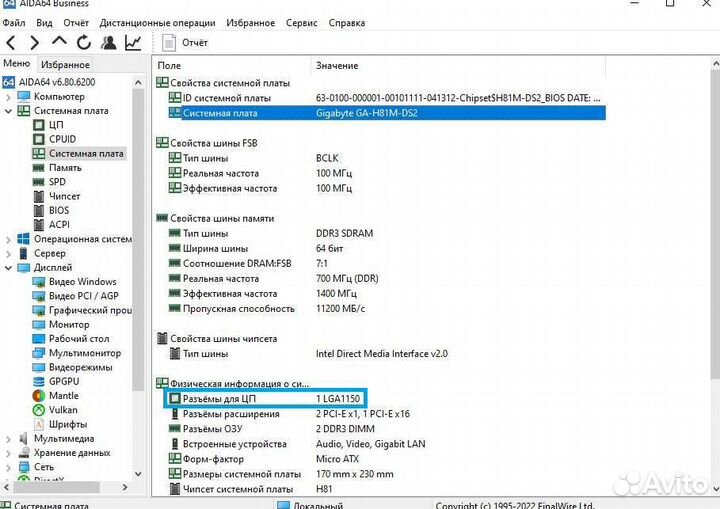
Task: Open the Чипсет tree item
Action: [64, 196]
